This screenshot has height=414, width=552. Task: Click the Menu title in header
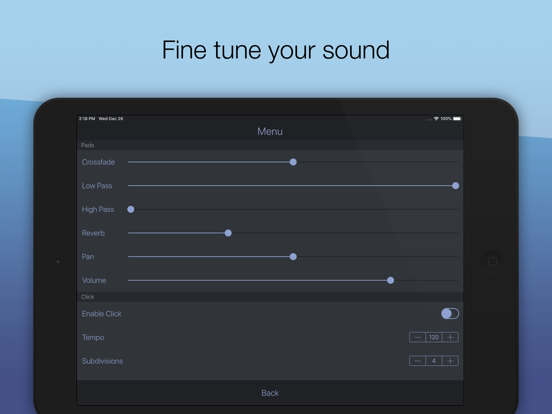click(x=270, y=131)
